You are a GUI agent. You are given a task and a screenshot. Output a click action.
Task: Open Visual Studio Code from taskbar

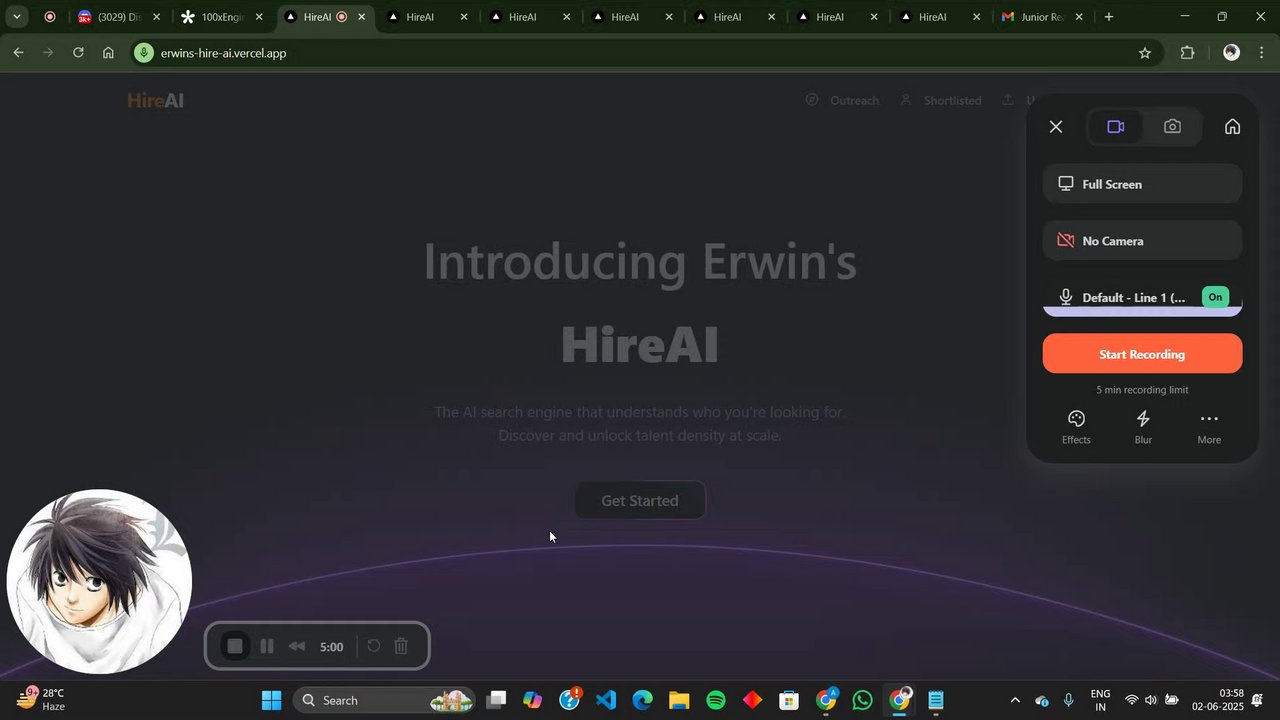click(x=606, y=700)
